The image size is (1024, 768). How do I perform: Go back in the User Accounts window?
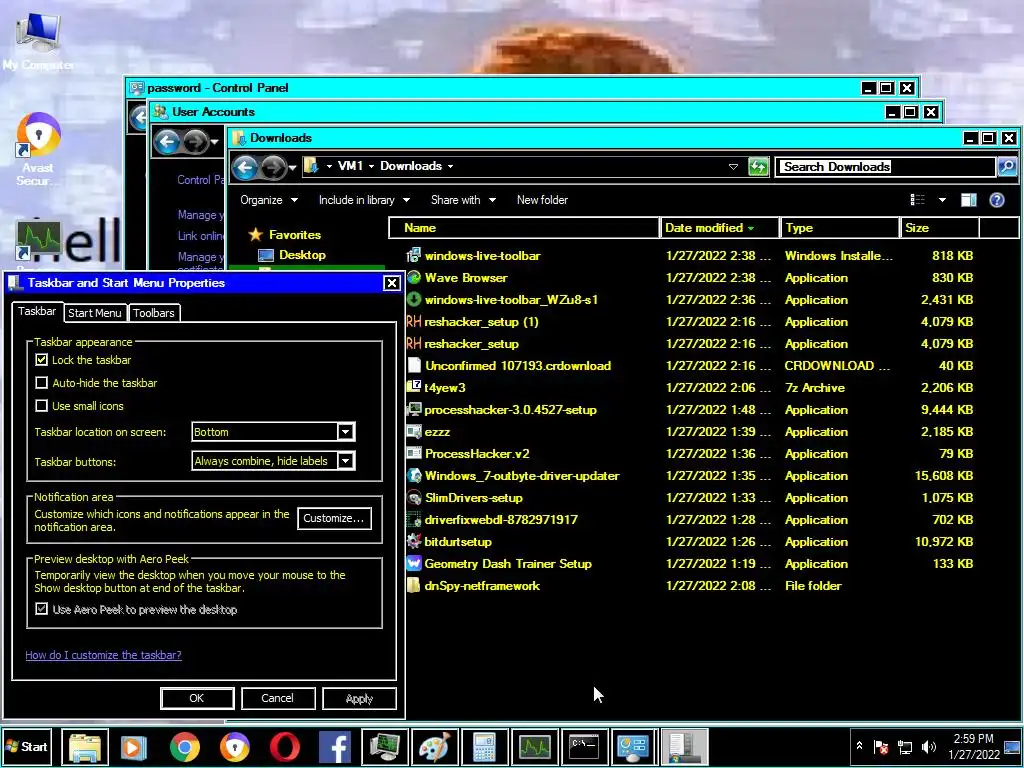point(167,141)
